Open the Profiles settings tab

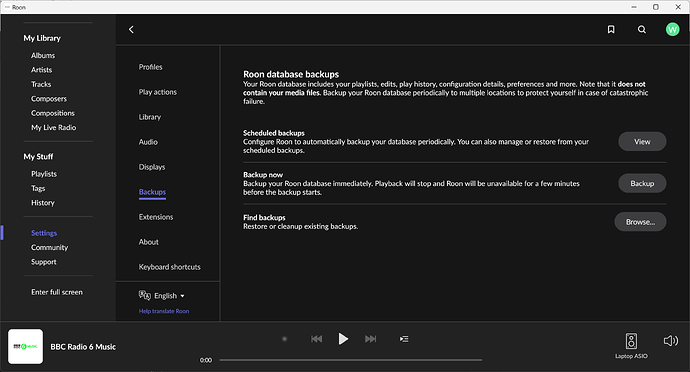pyautogui.click(x=150, y=67)
